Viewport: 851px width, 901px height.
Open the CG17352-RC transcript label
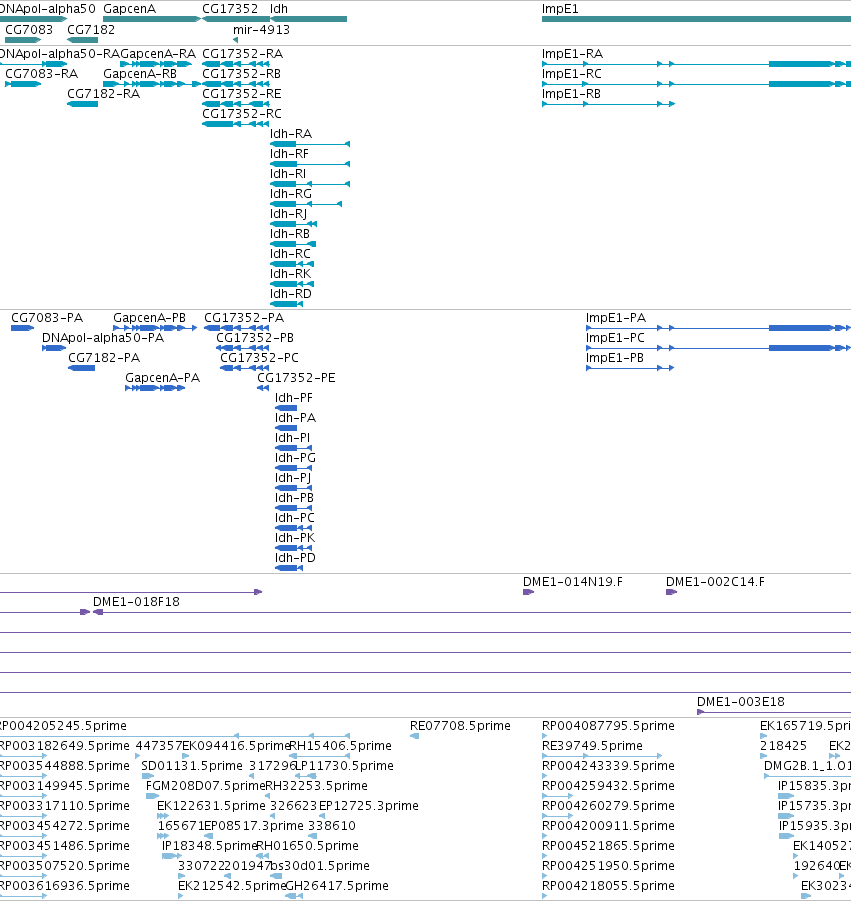[242, 114]
